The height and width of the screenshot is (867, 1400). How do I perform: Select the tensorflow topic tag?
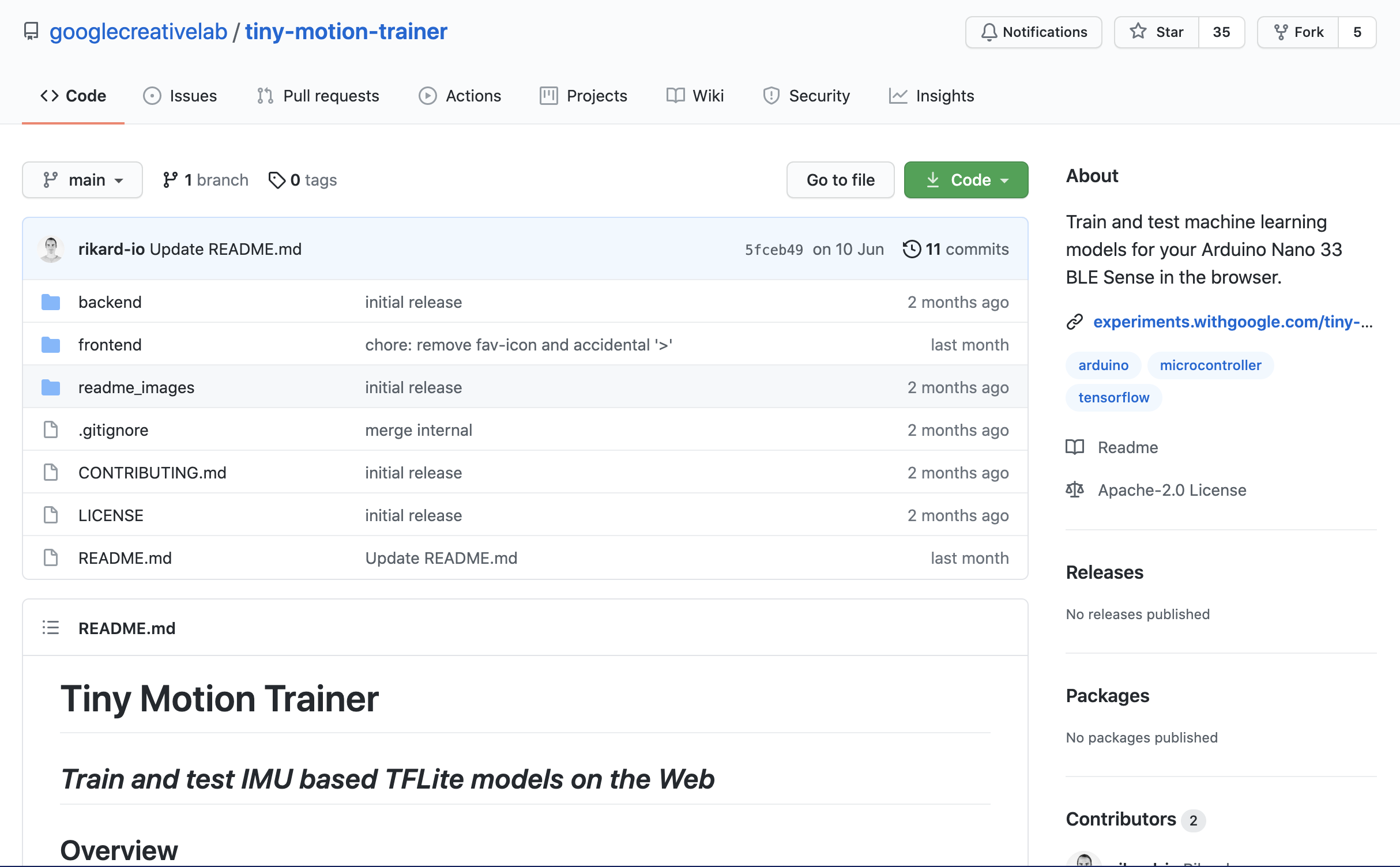pyautogui.click(x=1113, y=398)
